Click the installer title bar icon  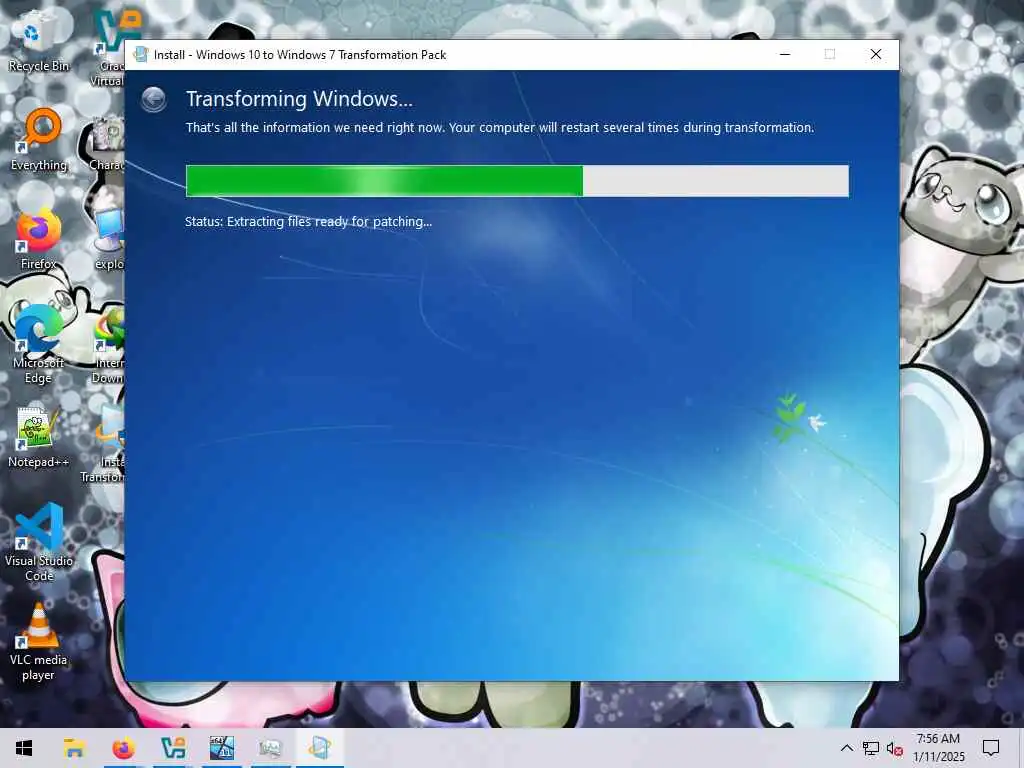pyautogui.click(x=140, y=55)
